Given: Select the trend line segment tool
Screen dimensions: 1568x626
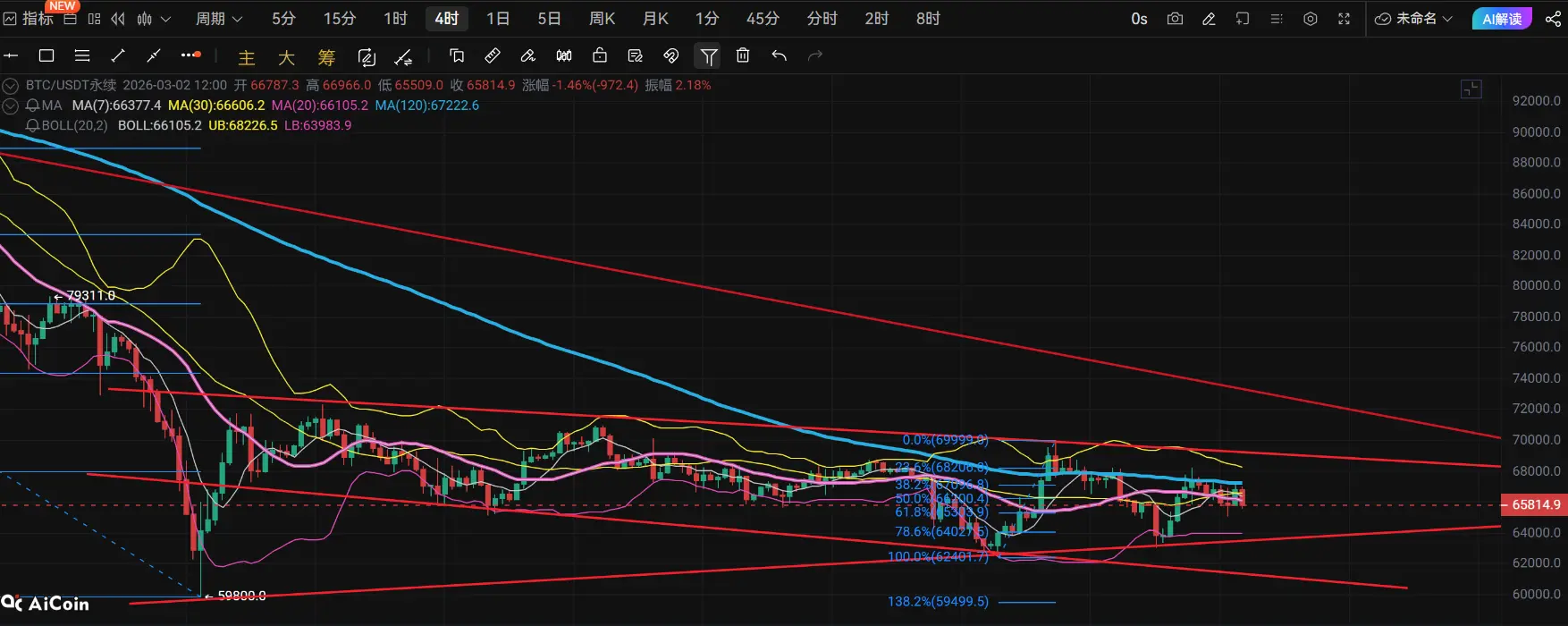Looking at the screenshot, I should click(x=118, y=55).
